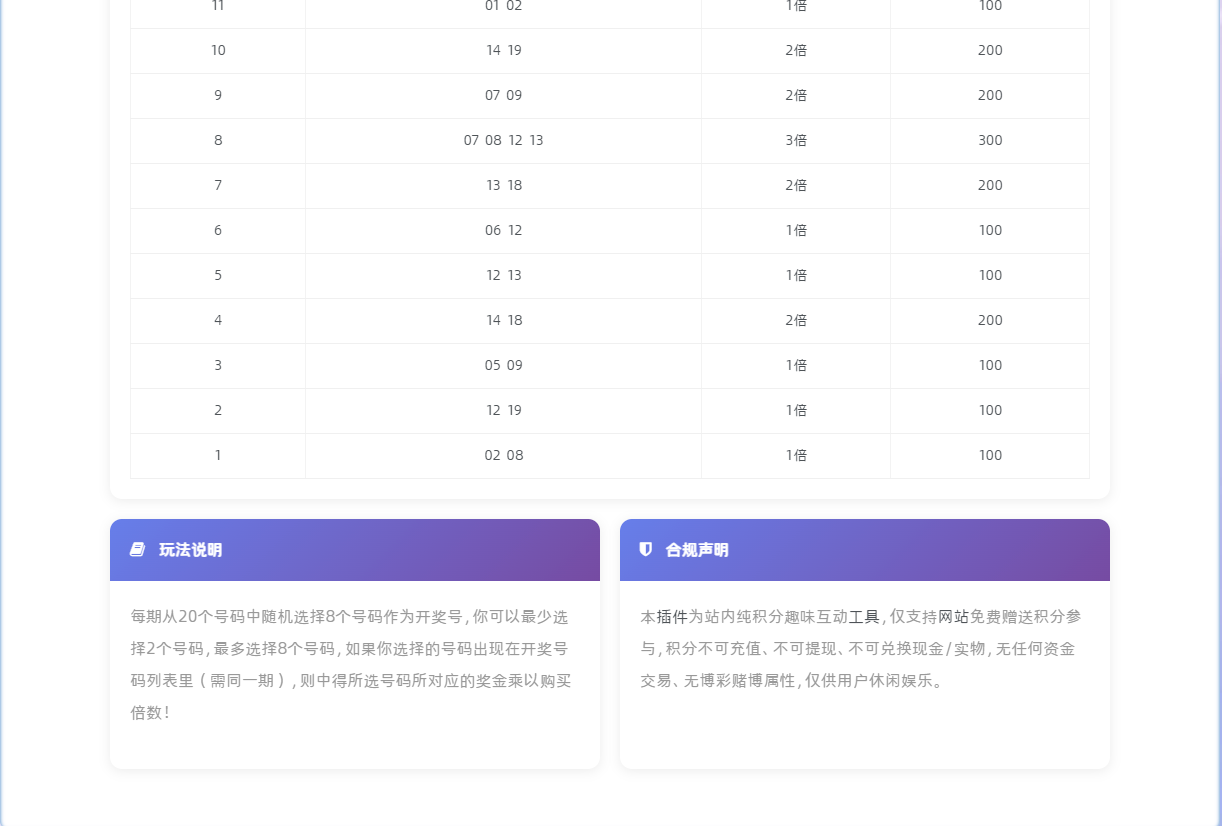Click the shield icon beside 合规声明 header

click(x=644, y=549)
